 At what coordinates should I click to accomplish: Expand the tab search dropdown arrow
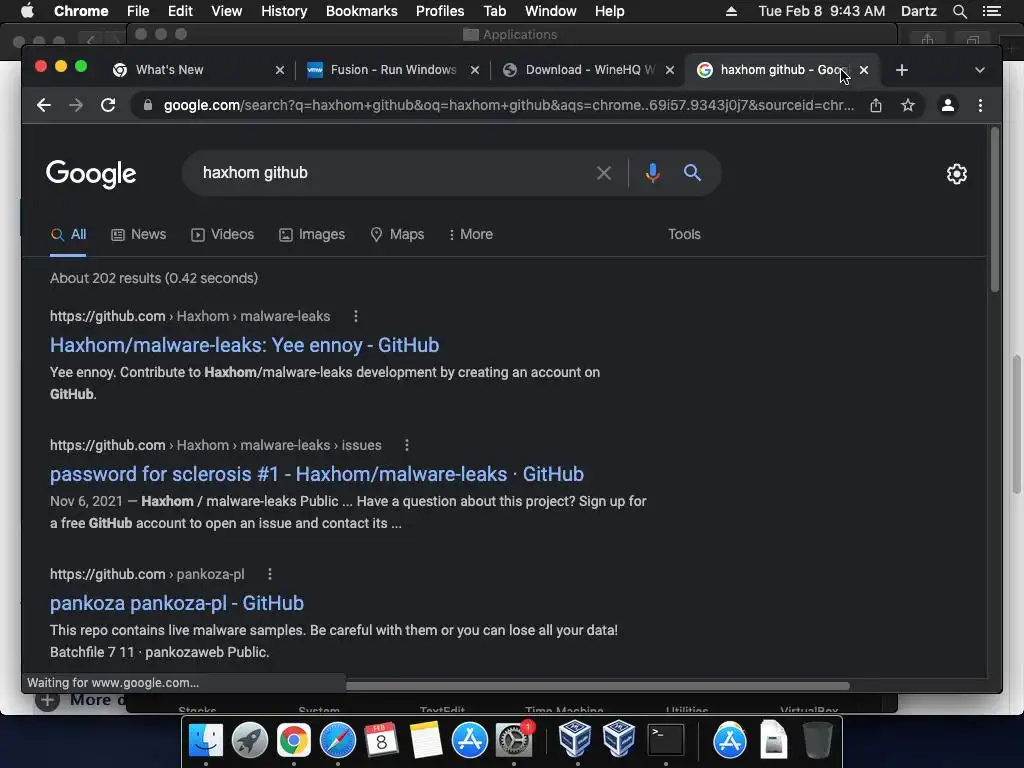(980, 70)
